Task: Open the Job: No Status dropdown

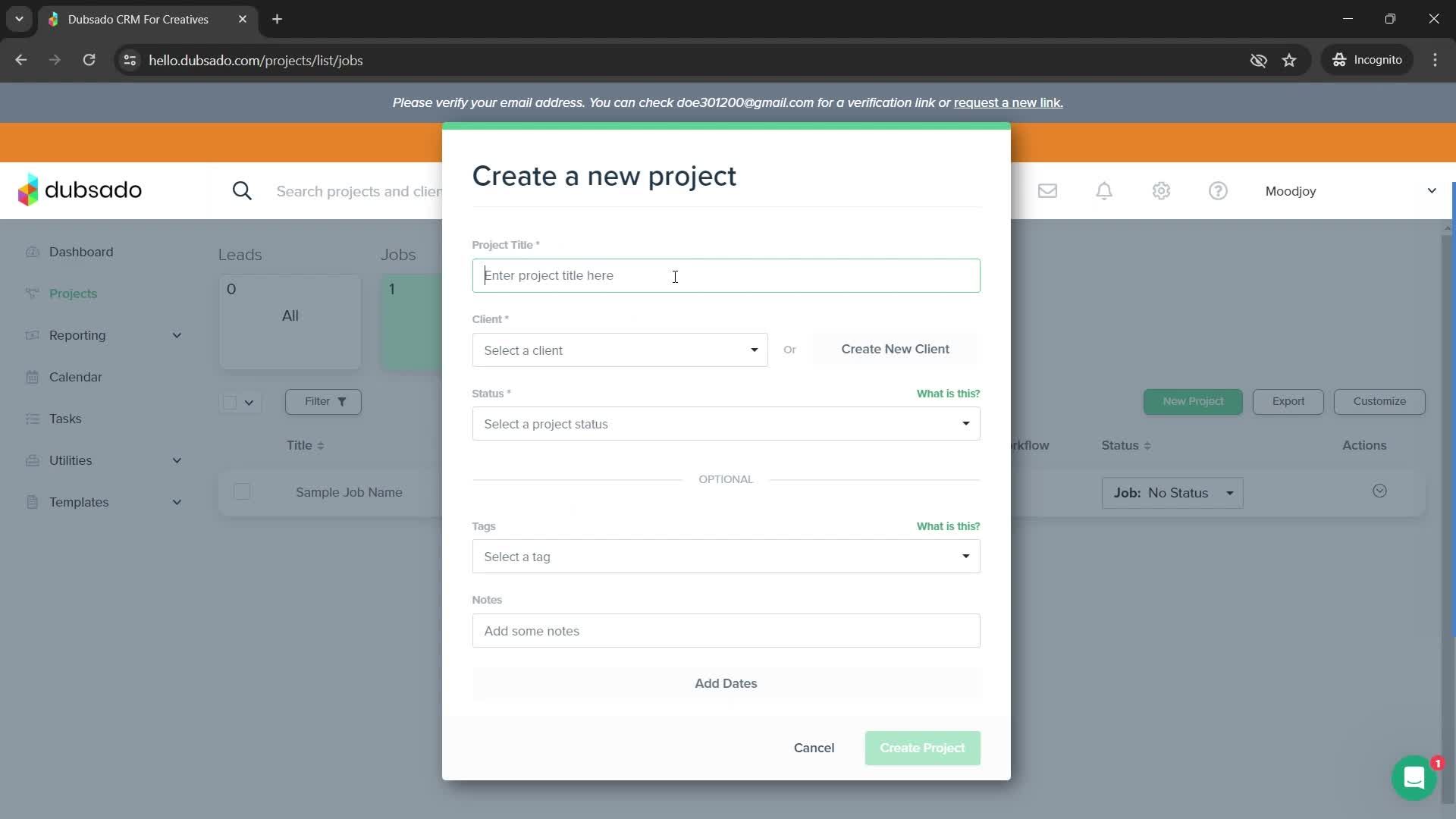Action: tap(1172, 493)
